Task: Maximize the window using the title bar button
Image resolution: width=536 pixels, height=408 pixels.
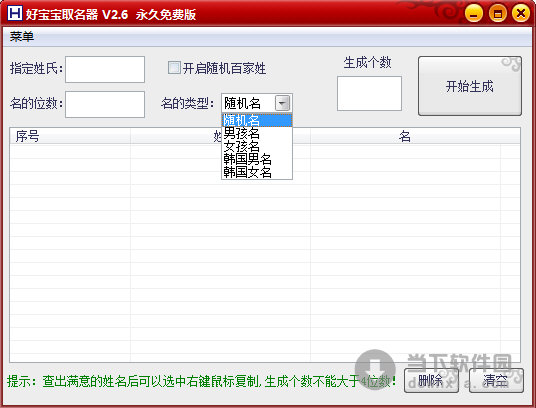Action: [x=498, y=14]
